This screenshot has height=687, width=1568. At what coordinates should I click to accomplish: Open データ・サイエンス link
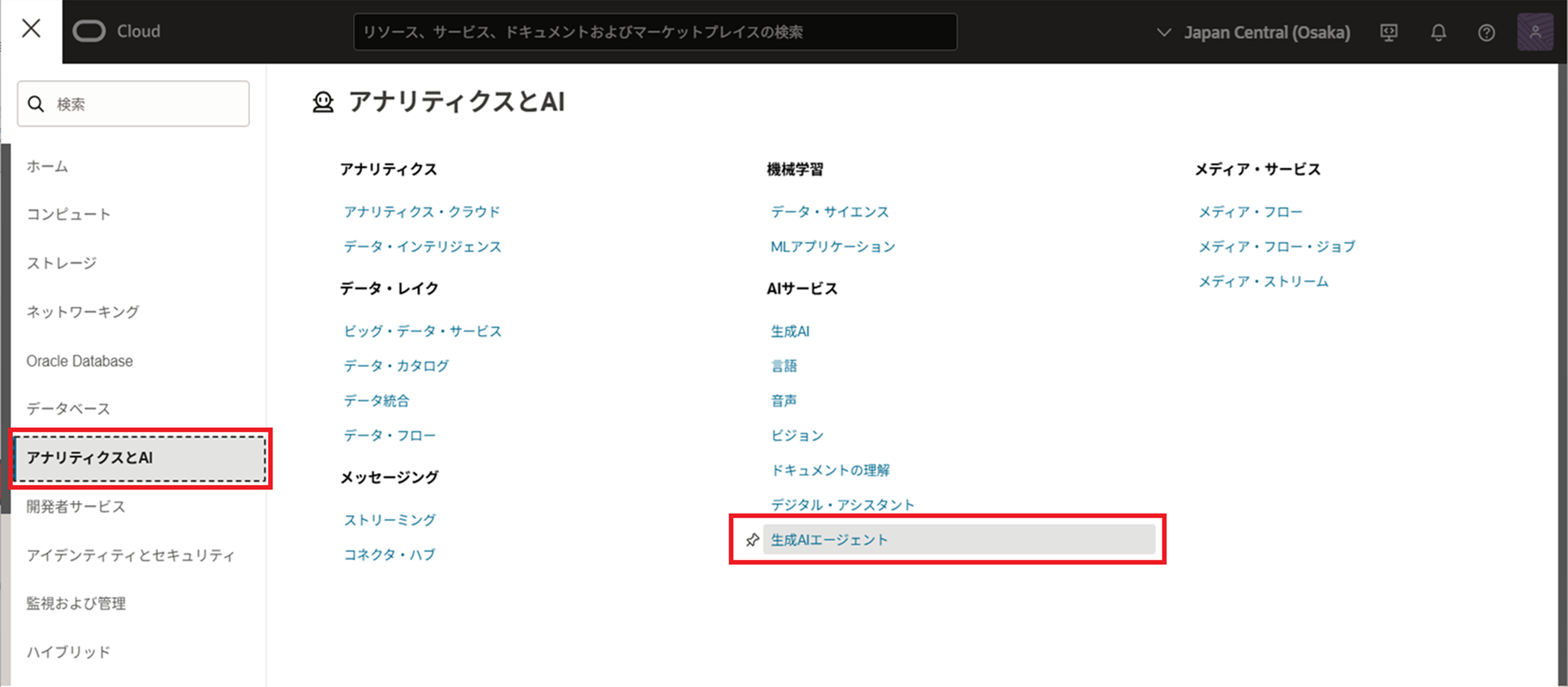coord(830,212)
